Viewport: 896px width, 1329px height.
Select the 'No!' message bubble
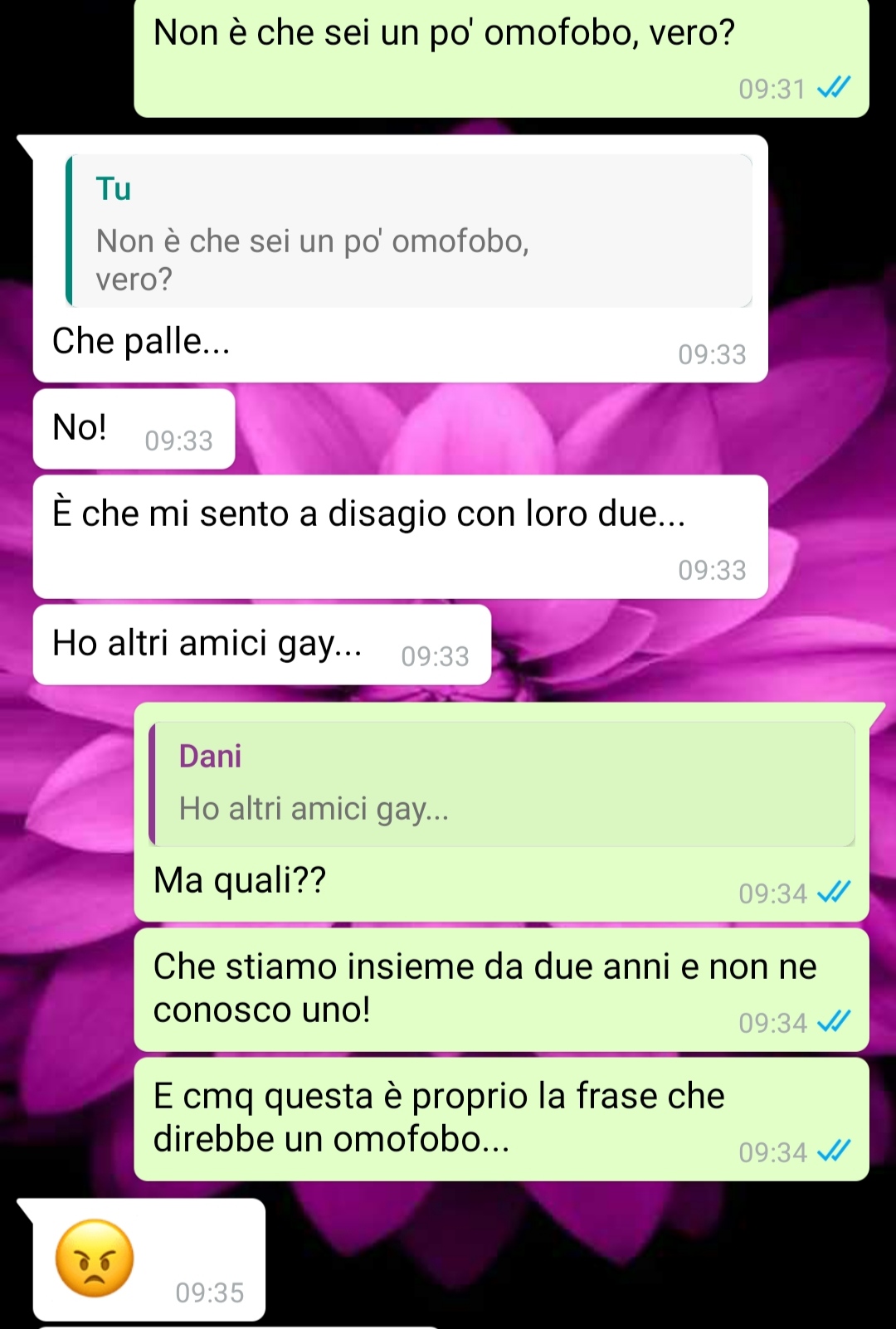134,429
